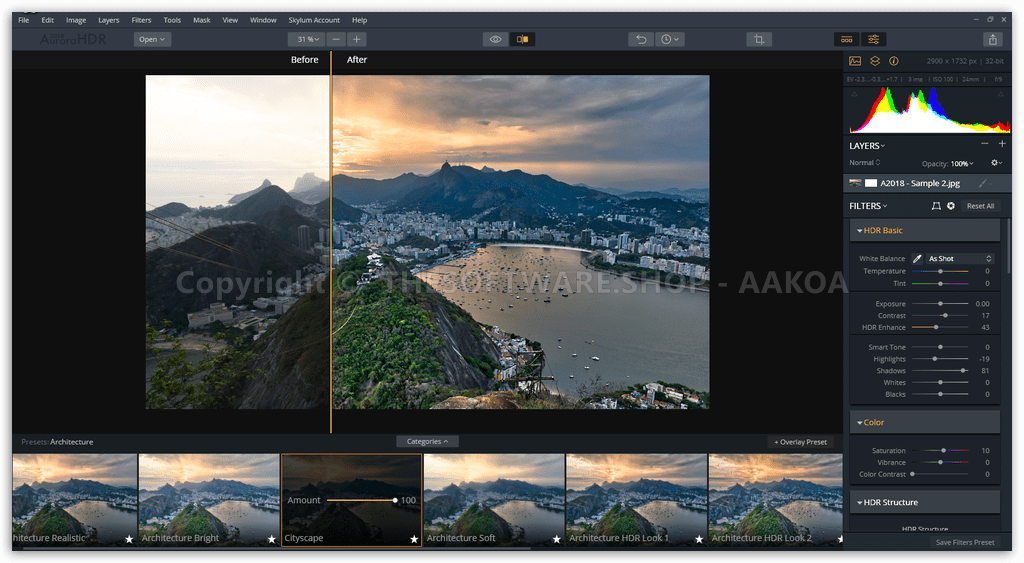This screenshot has height=563, width=1024.
Task: Click the Shadows slider track
Action: point(940,371)
